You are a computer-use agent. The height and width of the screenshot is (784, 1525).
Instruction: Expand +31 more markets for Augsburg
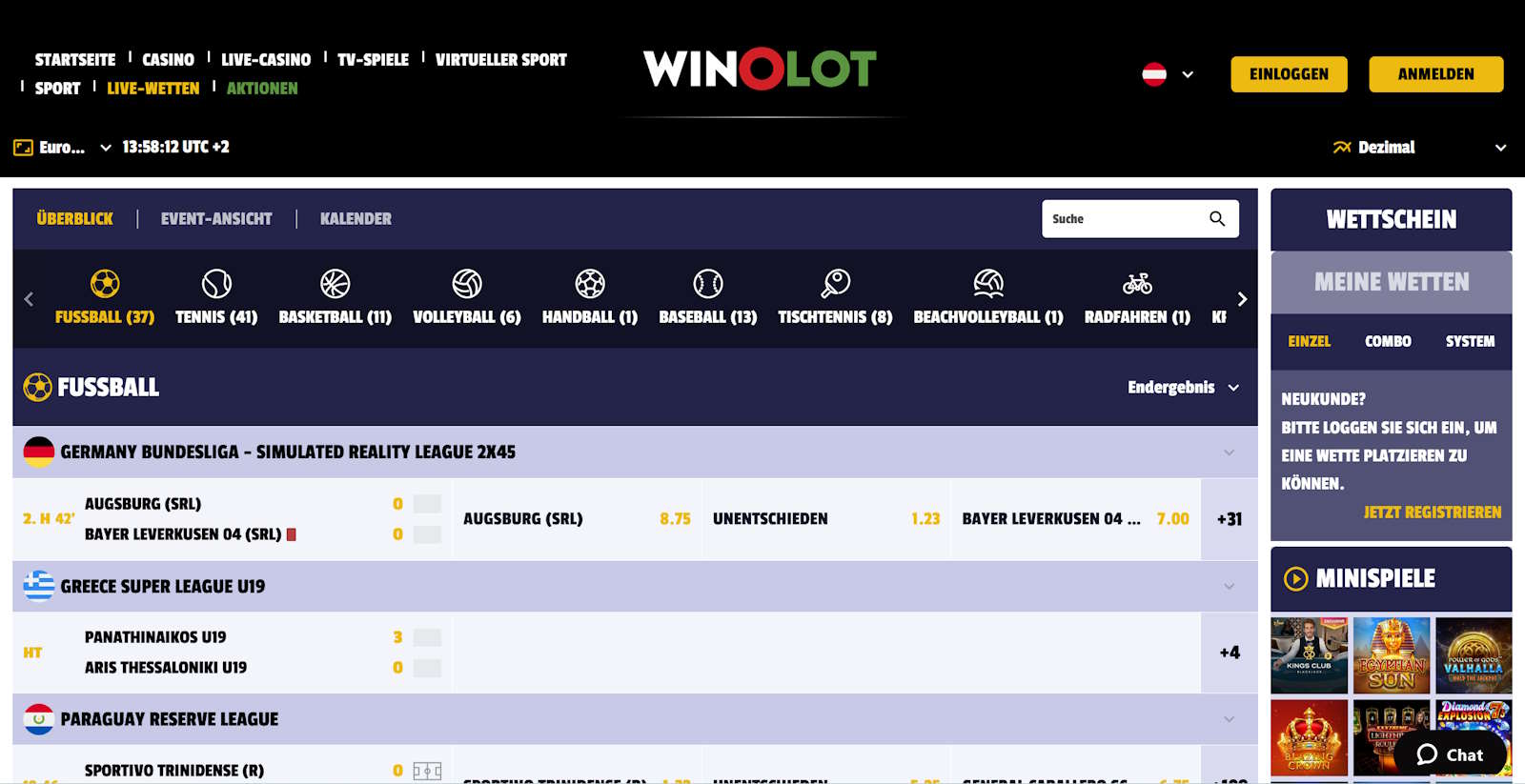1230,519
